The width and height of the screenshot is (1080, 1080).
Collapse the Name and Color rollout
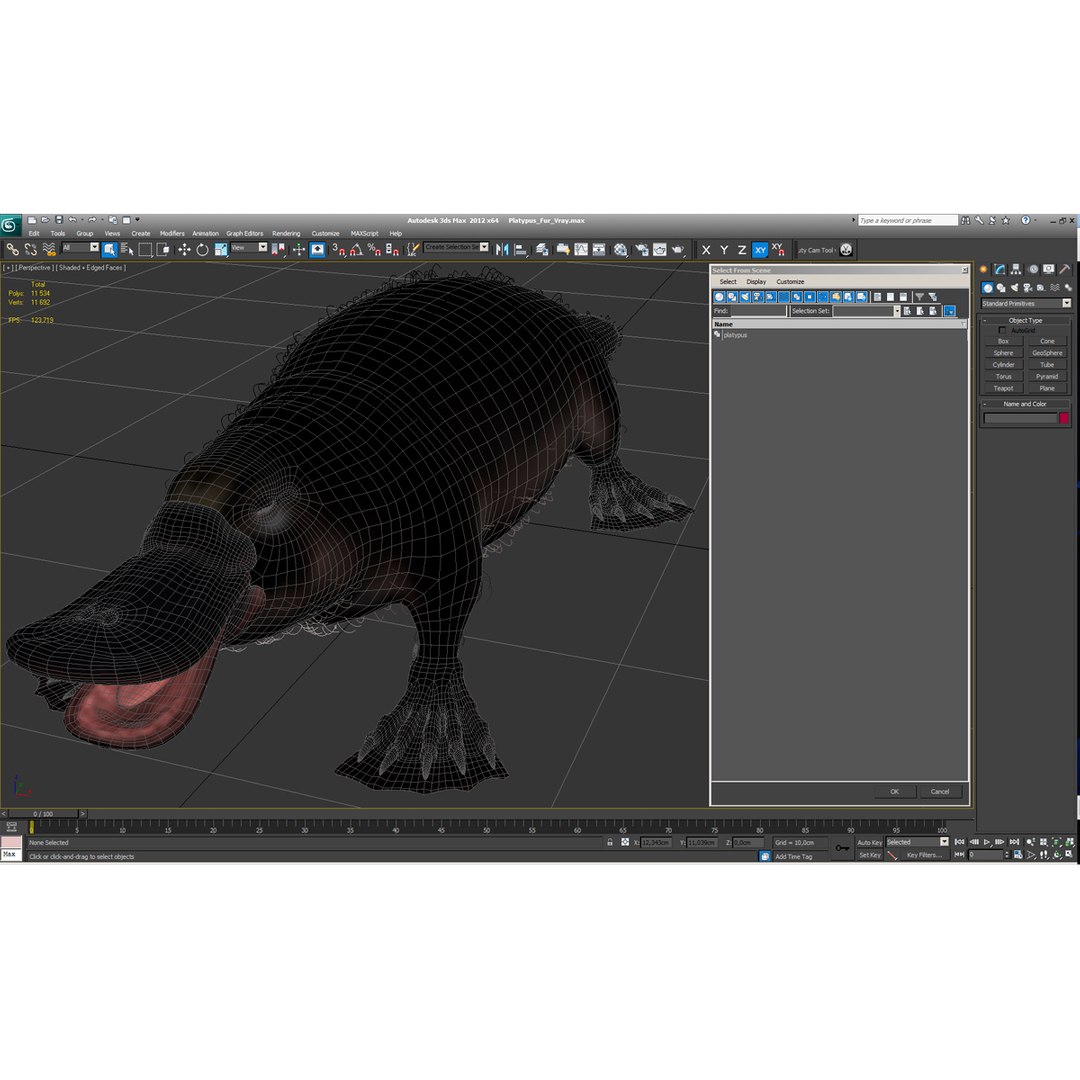(1025, 404)
